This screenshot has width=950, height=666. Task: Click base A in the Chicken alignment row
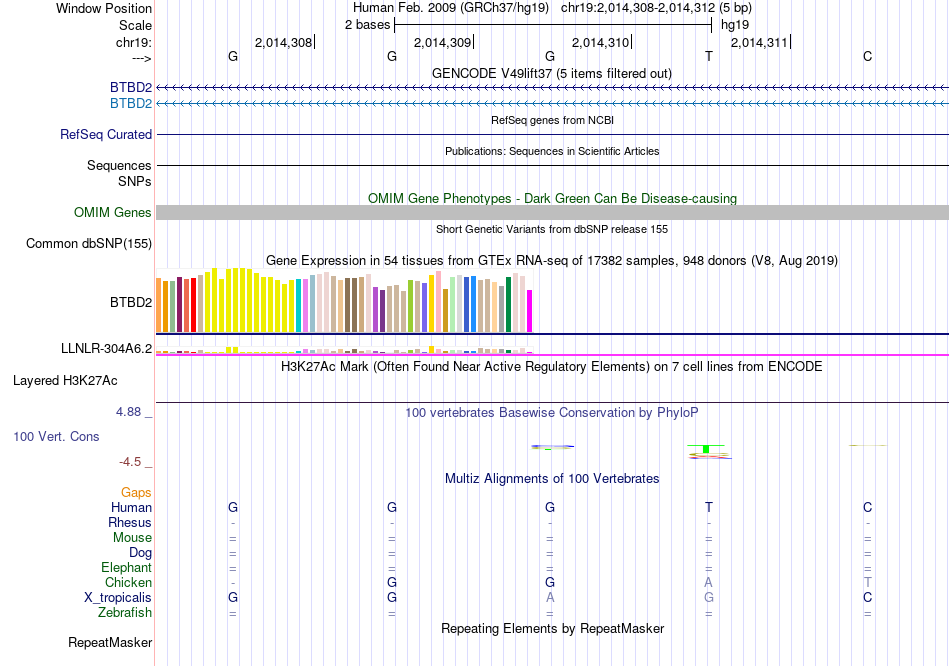(709, 582)
